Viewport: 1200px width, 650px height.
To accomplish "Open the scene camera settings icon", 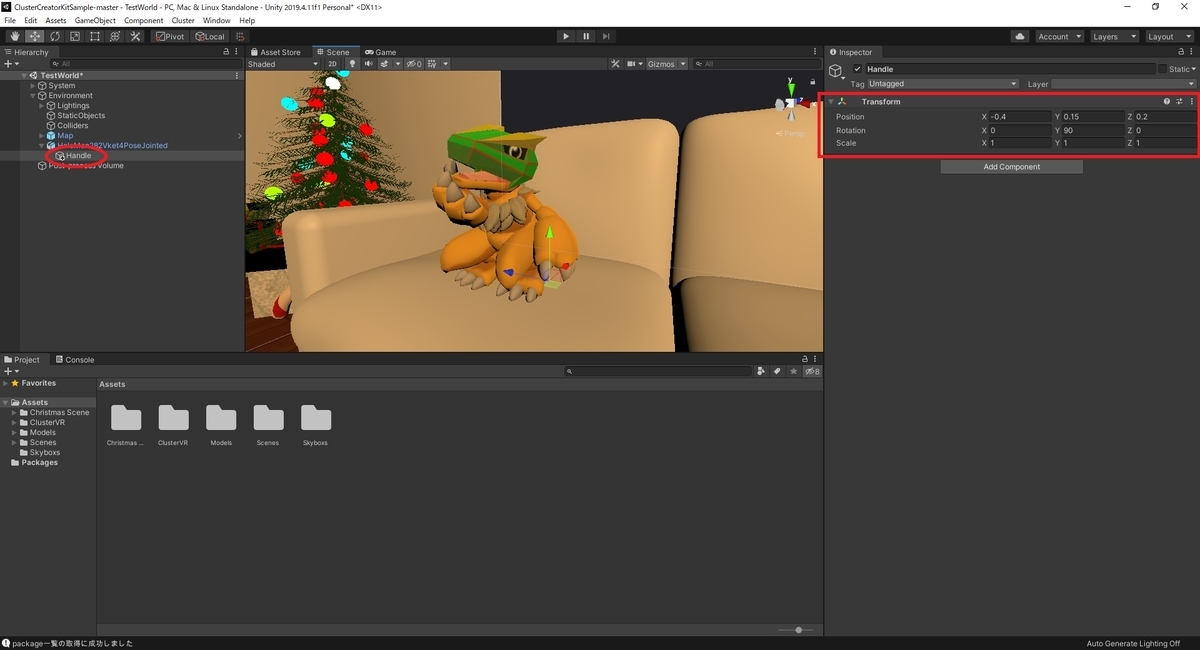I will click(x=634, y=64).
